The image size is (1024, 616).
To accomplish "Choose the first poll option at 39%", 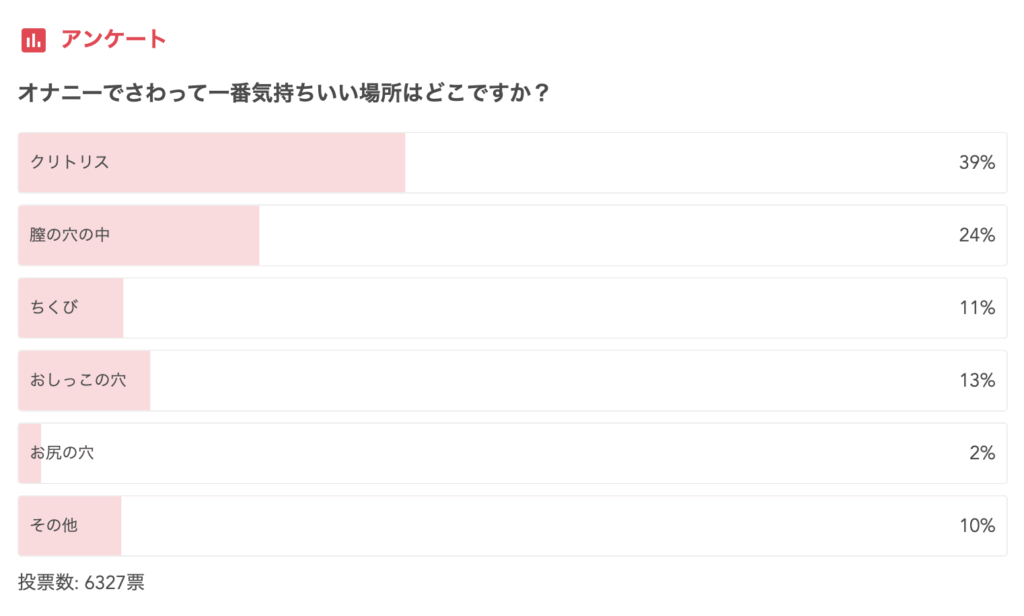I will tap(512, 163).
